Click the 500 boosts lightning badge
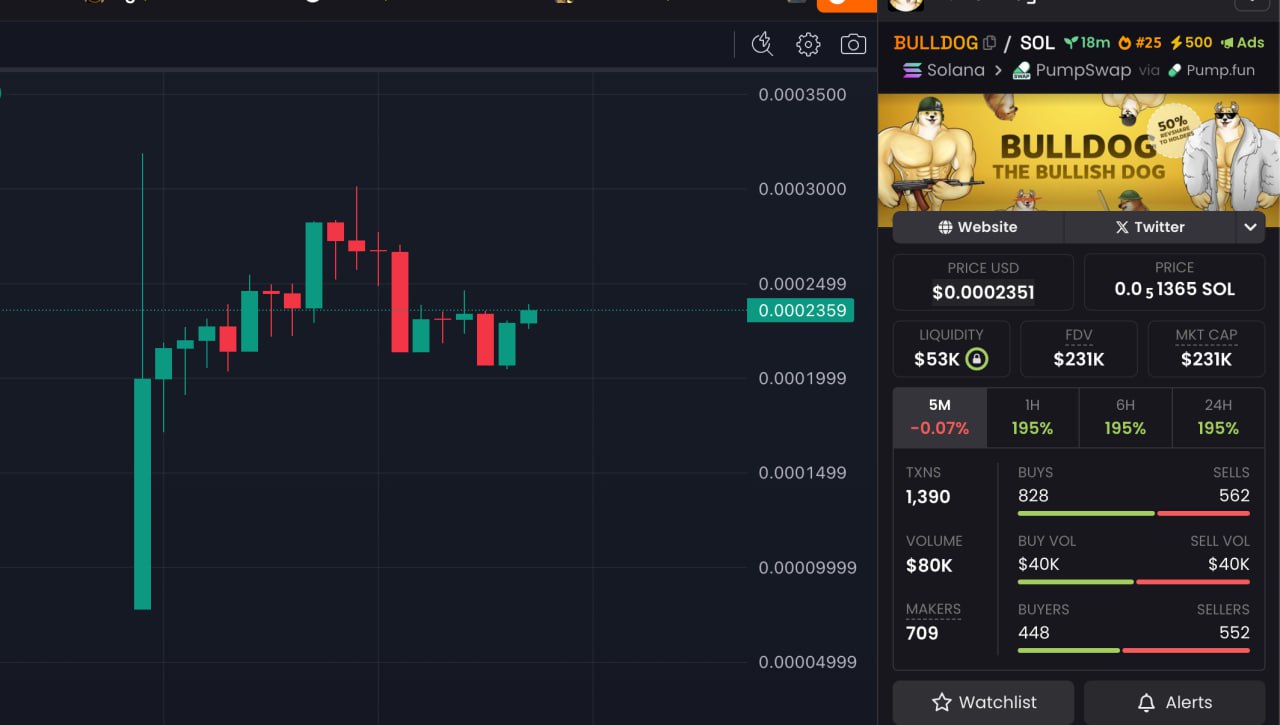Viewport: 1280px width, 725px height. [1191, 43]
